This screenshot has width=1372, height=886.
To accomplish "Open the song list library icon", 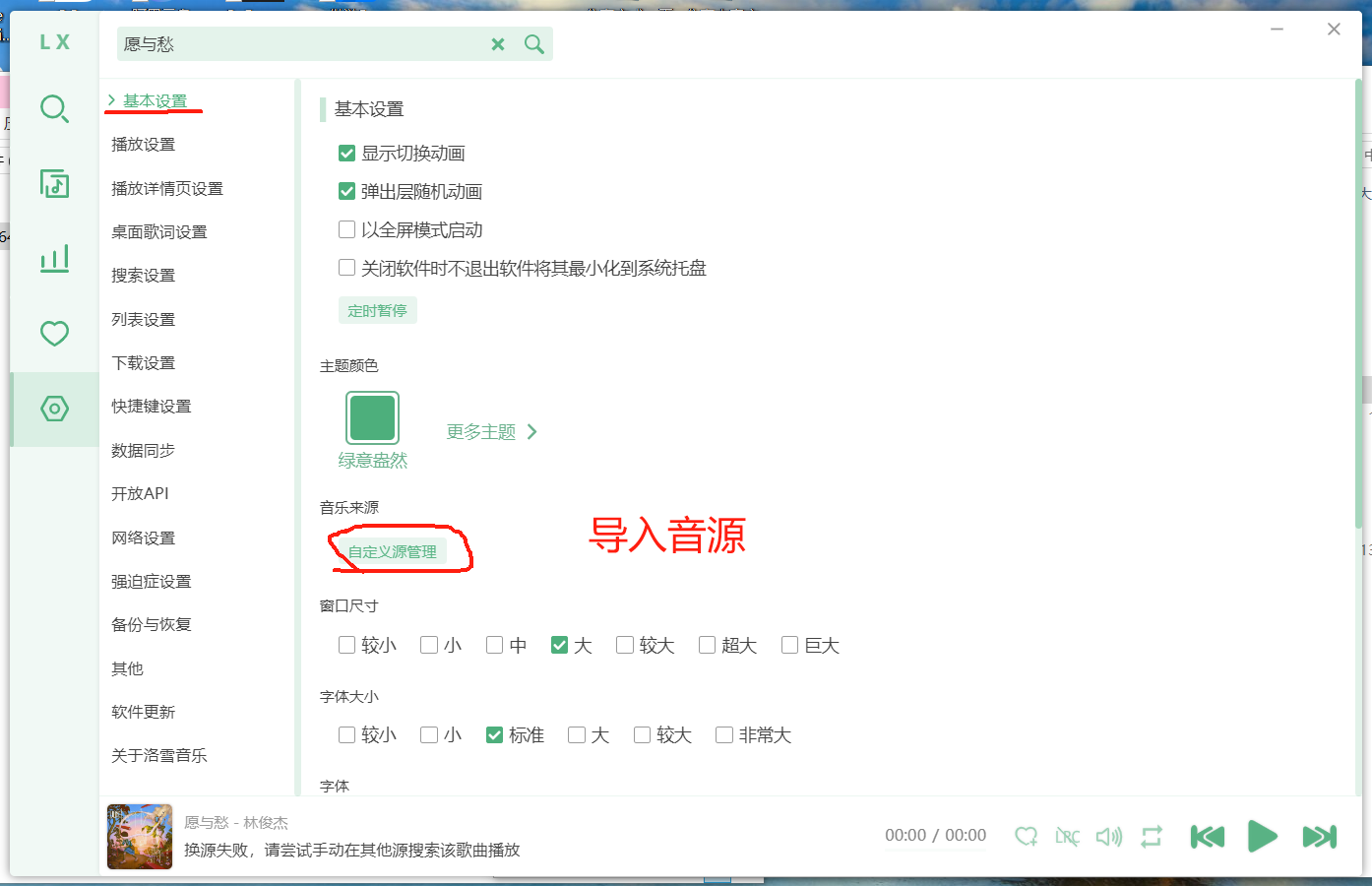I will point(54,184).
